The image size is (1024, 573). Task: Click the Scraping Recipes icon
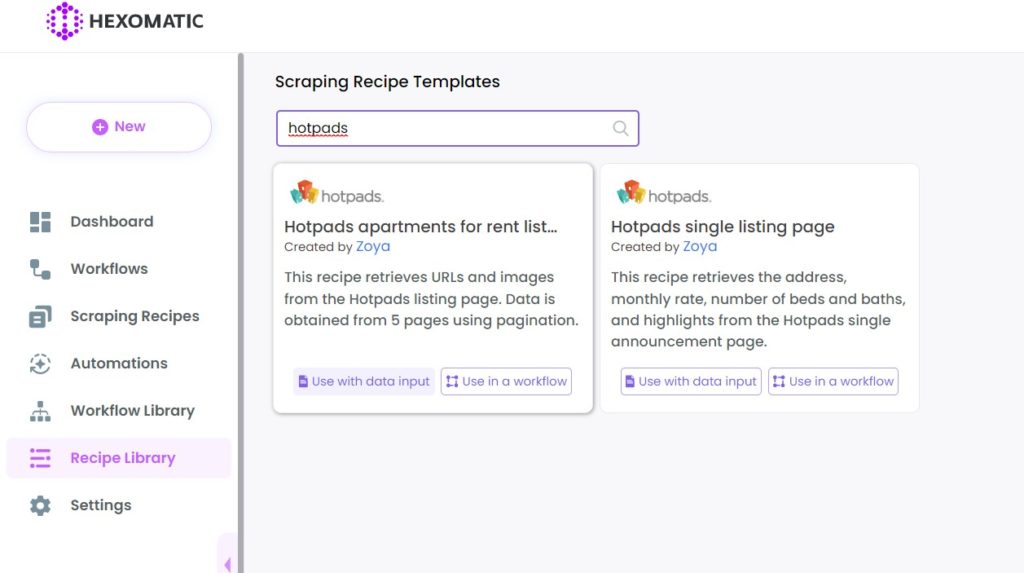(x=40, y=316)
